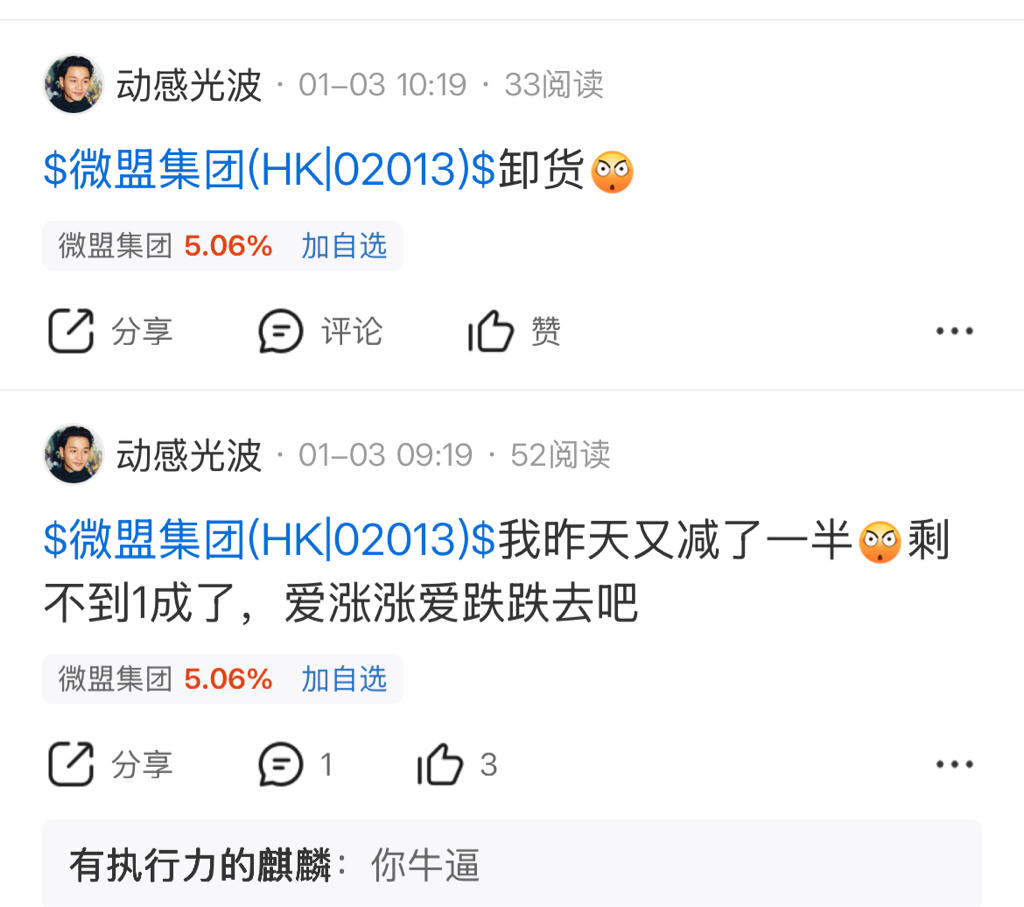
Task: Open more options on the 09:19 post
Action: [x=954, y=764]
